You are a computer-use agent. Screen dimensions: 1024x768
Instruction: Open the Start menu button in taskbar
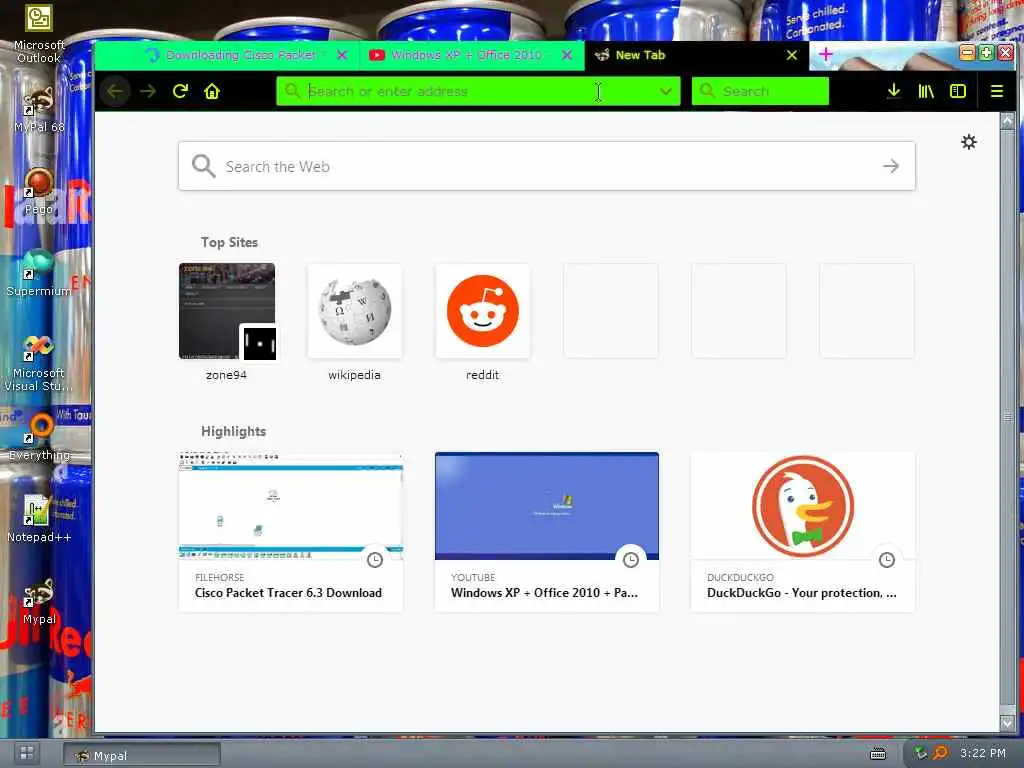27,753
